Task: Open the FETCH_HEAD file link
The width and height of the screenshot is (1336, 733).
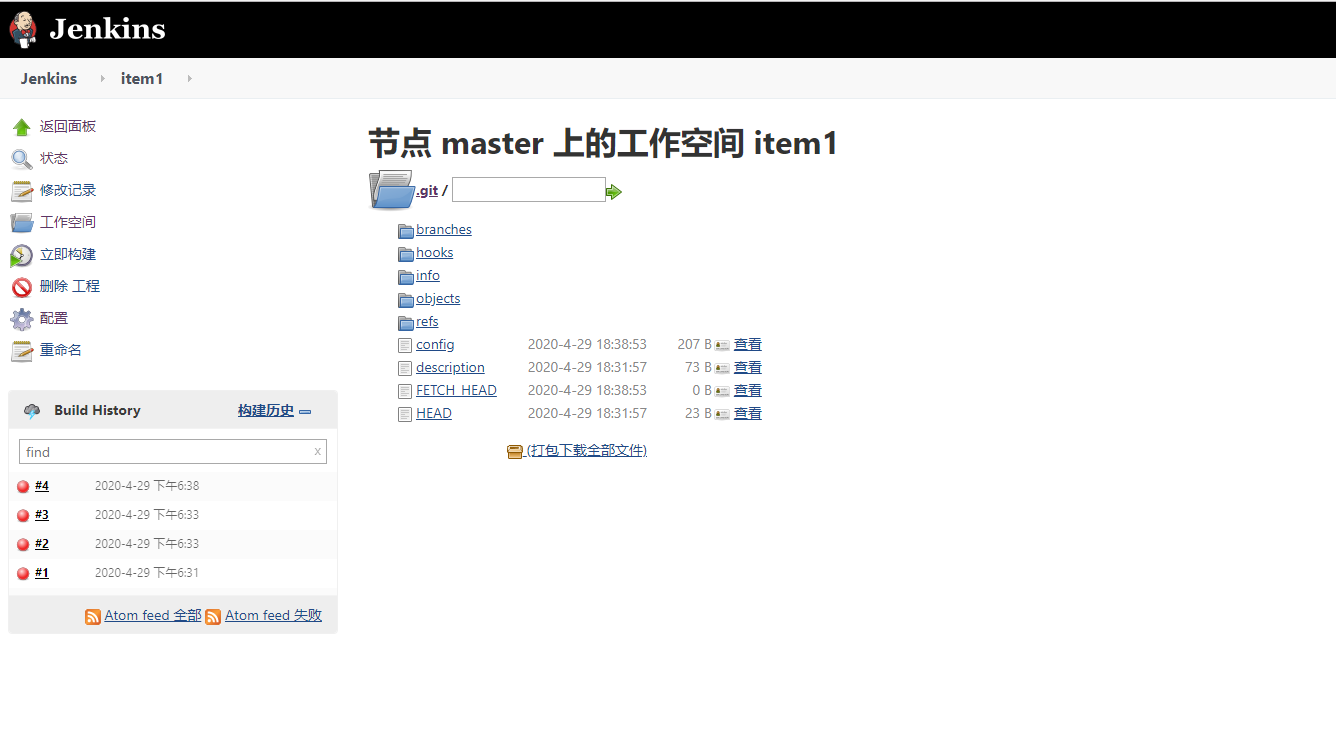Action: point(456,391)
